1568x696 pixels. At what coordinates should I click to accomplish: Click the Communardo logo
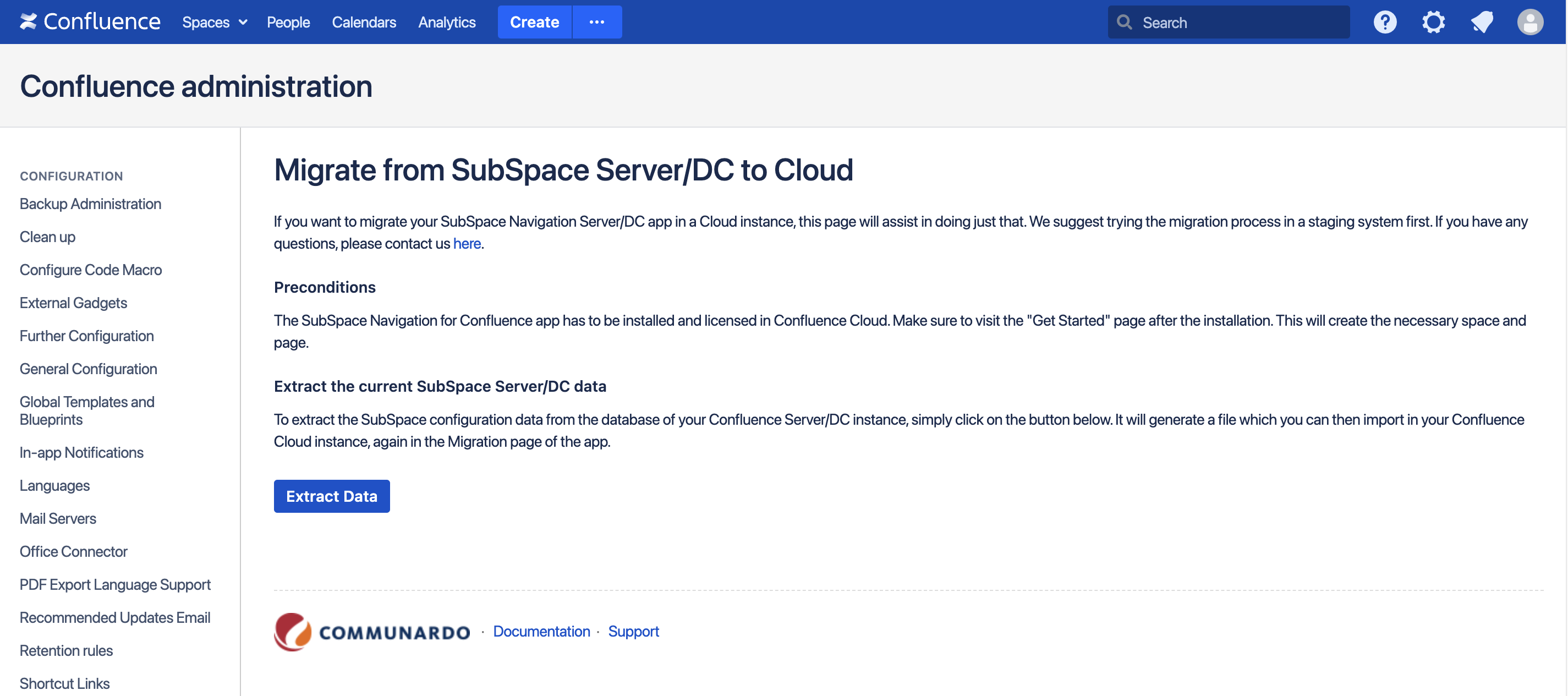coord(372,632)
